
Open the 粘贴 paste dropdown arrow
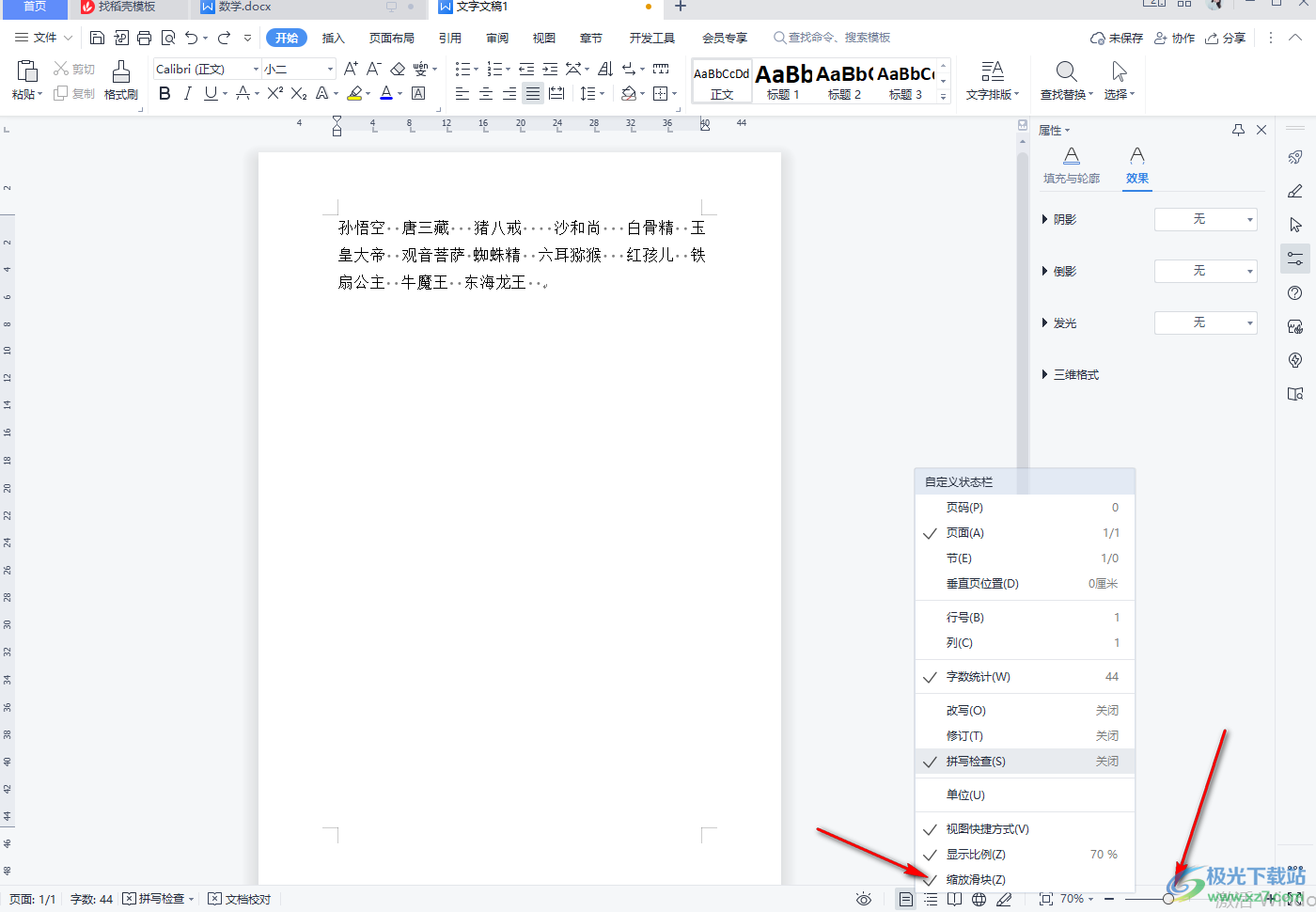pyautogui.click(x=39, y=94)
